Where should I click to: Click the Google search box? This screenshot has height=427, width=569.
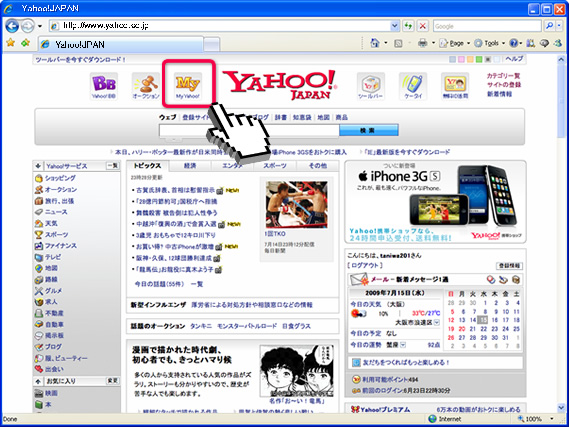tap(487, 26)
